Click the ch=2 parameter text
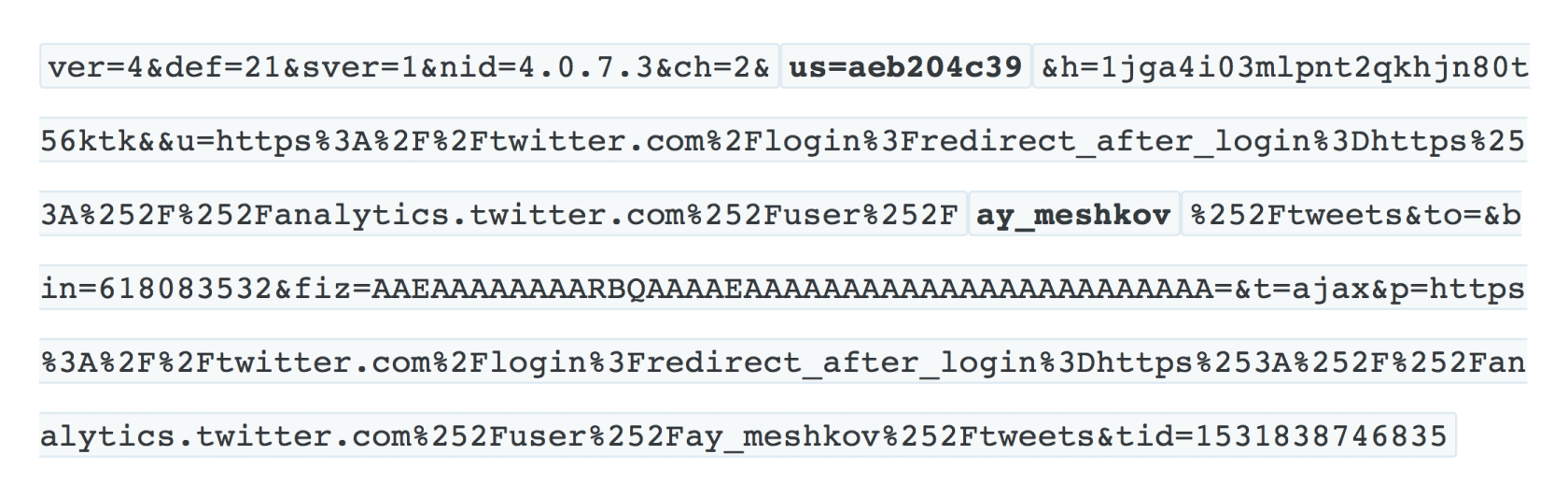 coord(713,67)
